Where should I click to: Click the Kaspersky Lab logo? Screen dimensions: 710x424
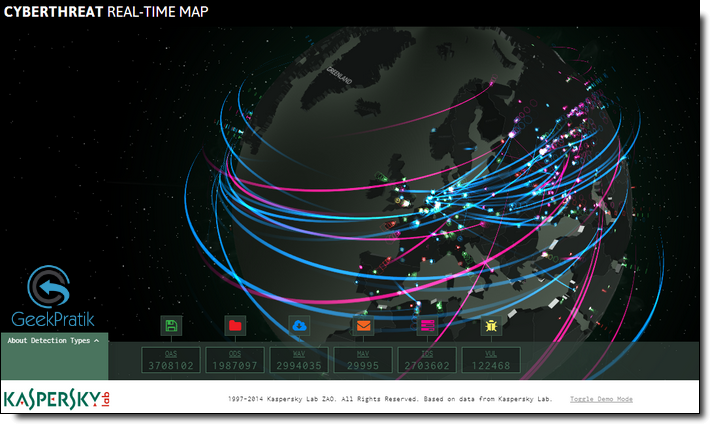[57, 400]
